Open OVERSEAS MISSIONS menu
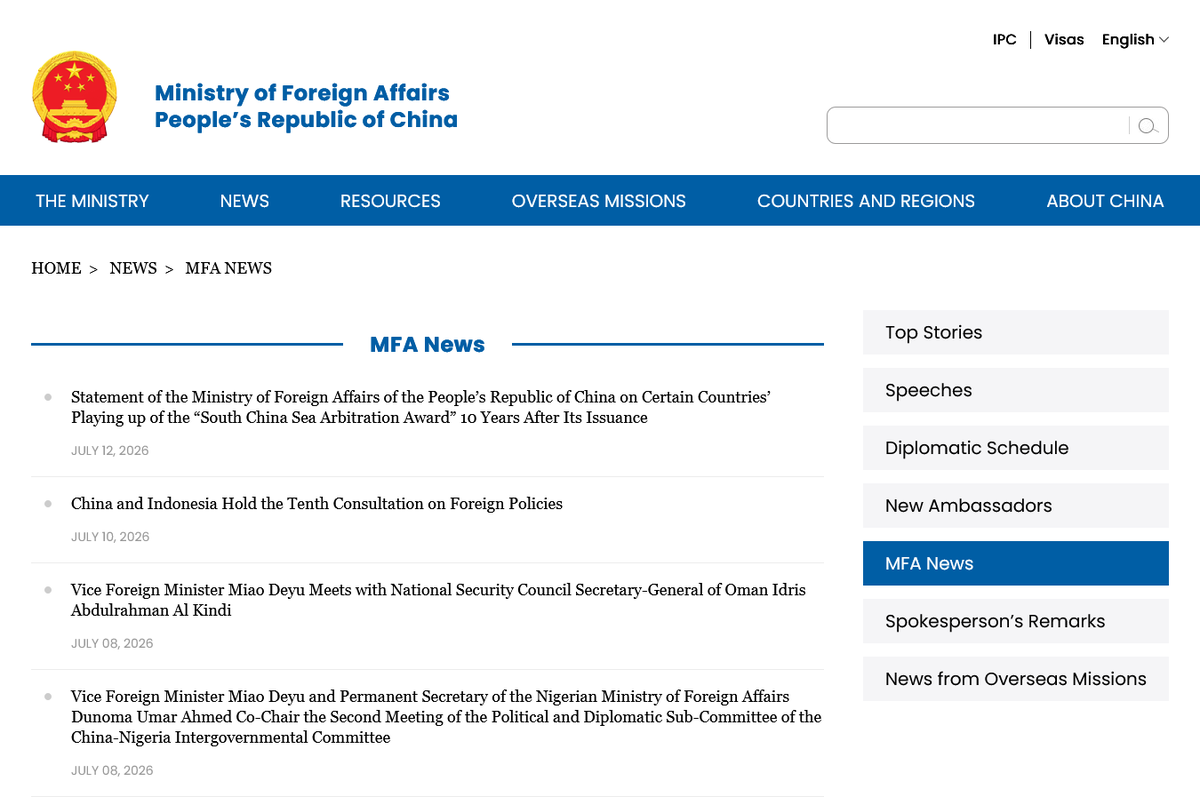This screenshot has height=797, width=1200. pos(599,201)
